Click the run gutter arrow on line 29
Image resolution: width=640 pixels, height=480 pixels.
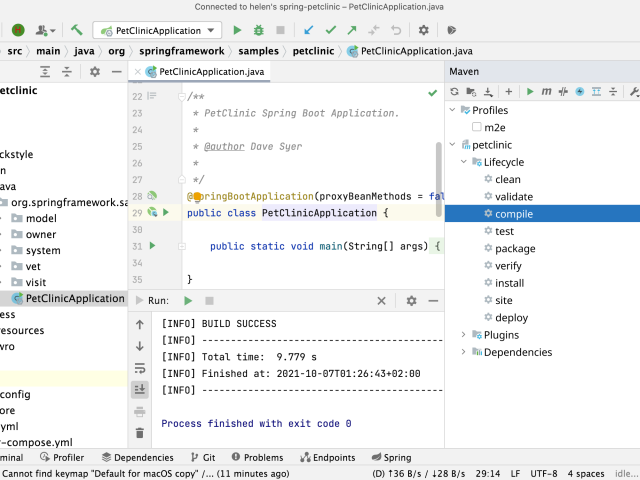tap(166, 212)
